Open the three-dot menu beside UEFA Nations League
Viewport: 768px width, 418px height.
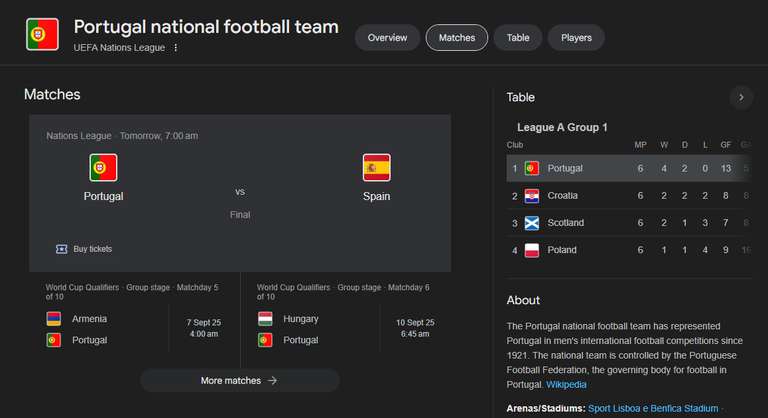[x=175, y=48]
